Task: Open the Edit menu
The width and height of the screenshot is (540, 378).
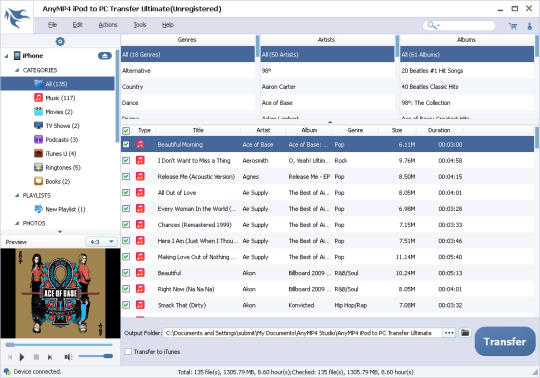Action: point(77,25)
